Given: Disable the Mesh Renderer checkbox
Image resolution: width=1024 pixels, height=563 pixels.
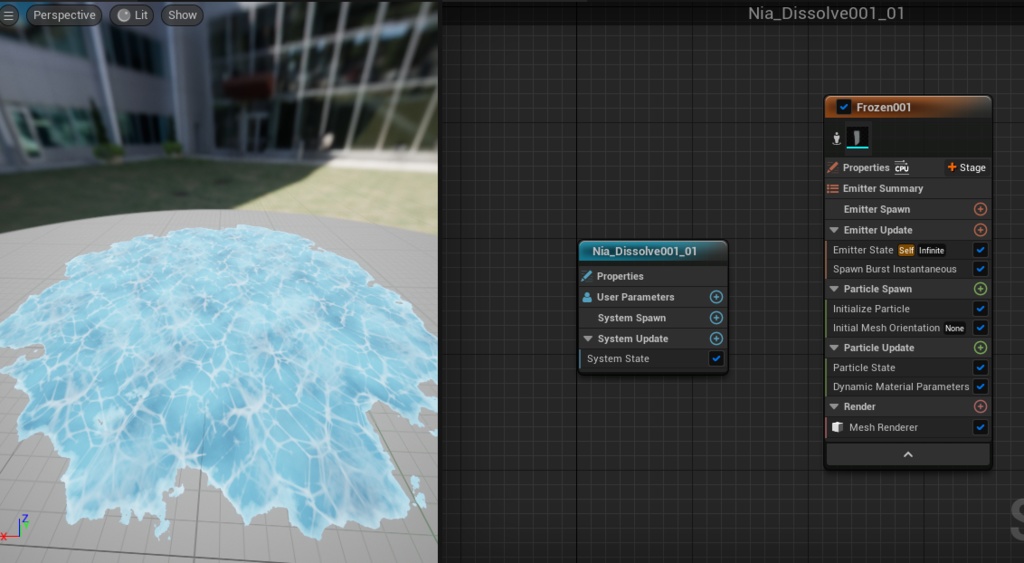Looking at the screenshot, I should pyautogui.click(x=980, y=427).
